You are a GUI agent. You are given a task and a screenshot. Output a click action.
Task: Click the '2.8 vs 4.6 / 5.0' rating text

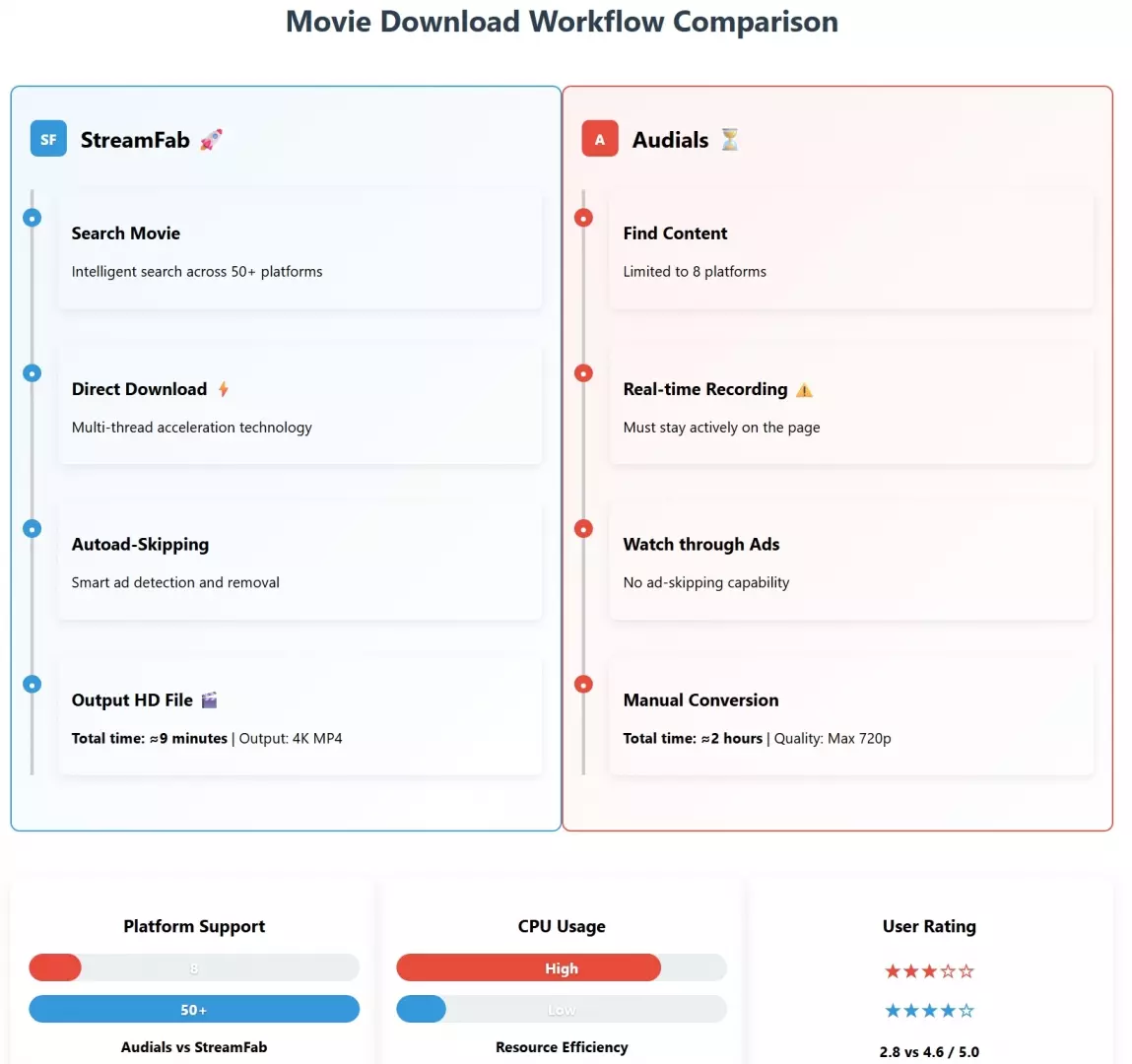(929, 1052)
